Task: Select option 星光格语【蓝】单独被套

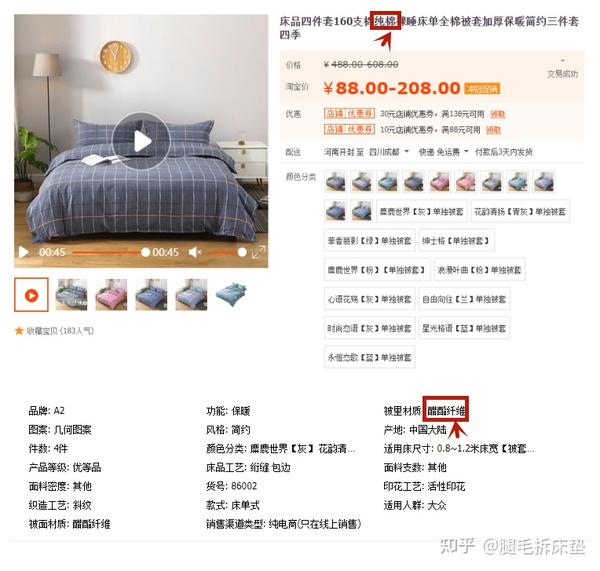Action: click(x=464, y=328)
